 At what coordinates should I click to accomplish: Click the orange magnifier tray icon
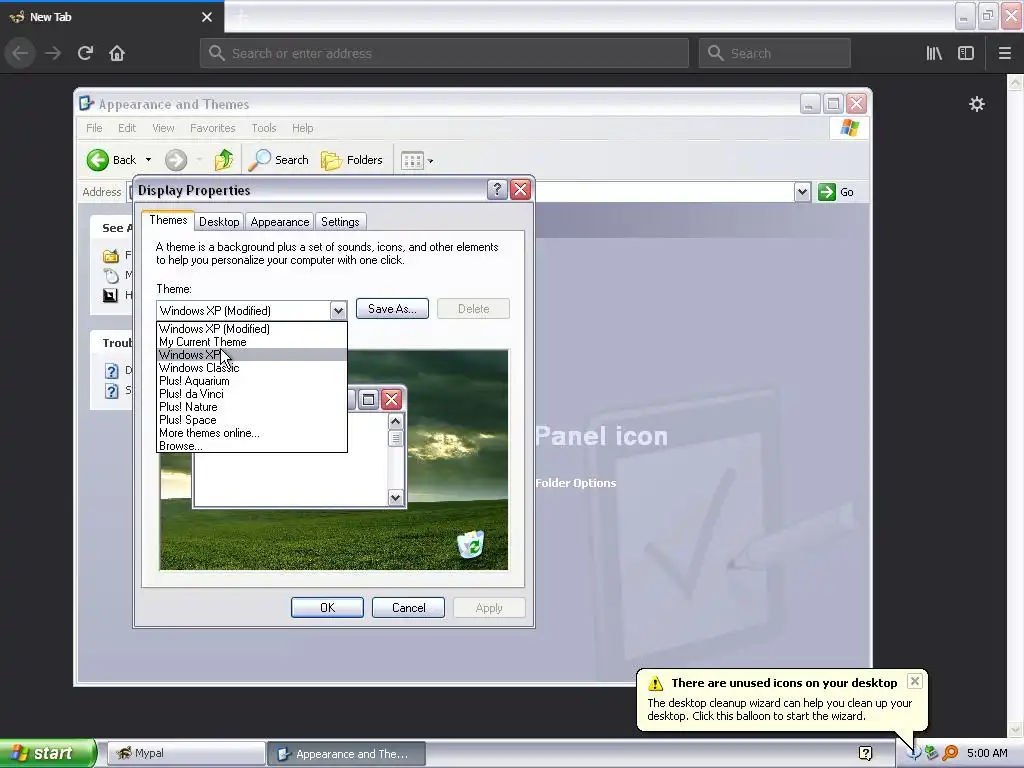click(x=950, y=753)
